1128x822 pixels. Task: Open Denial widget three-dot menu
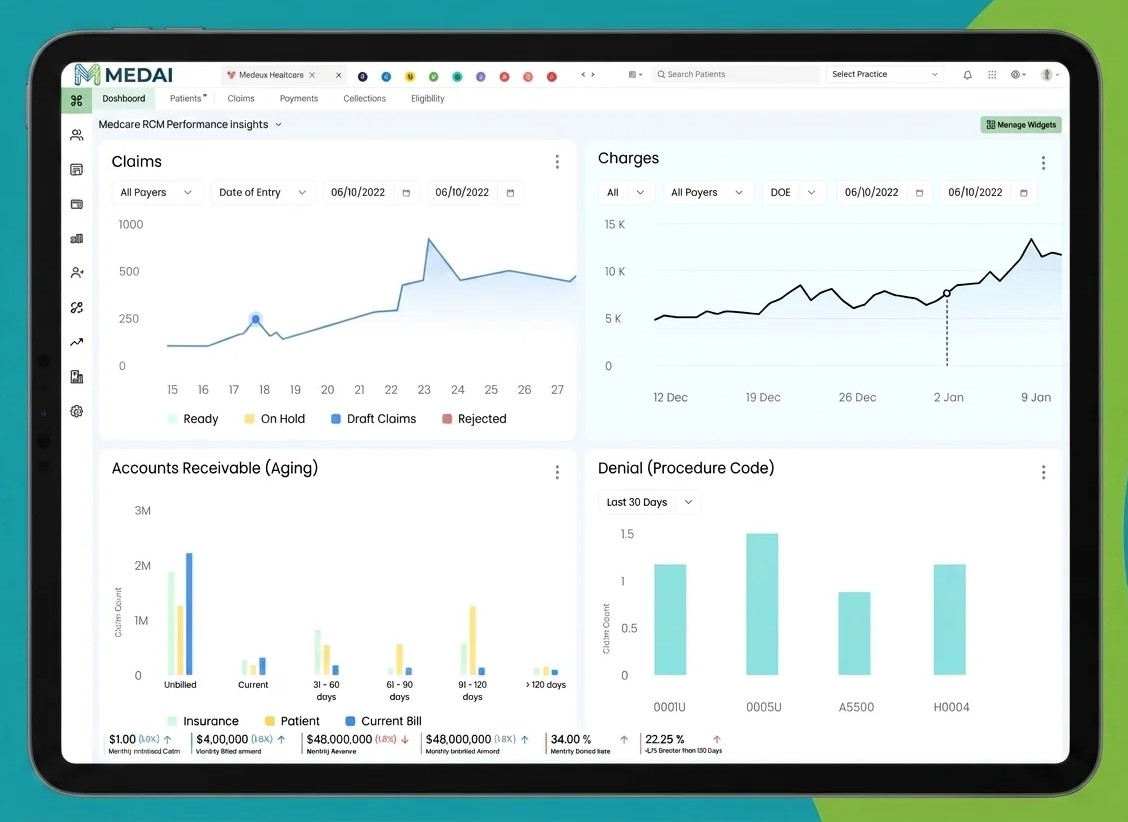[x=1043, y=472]
